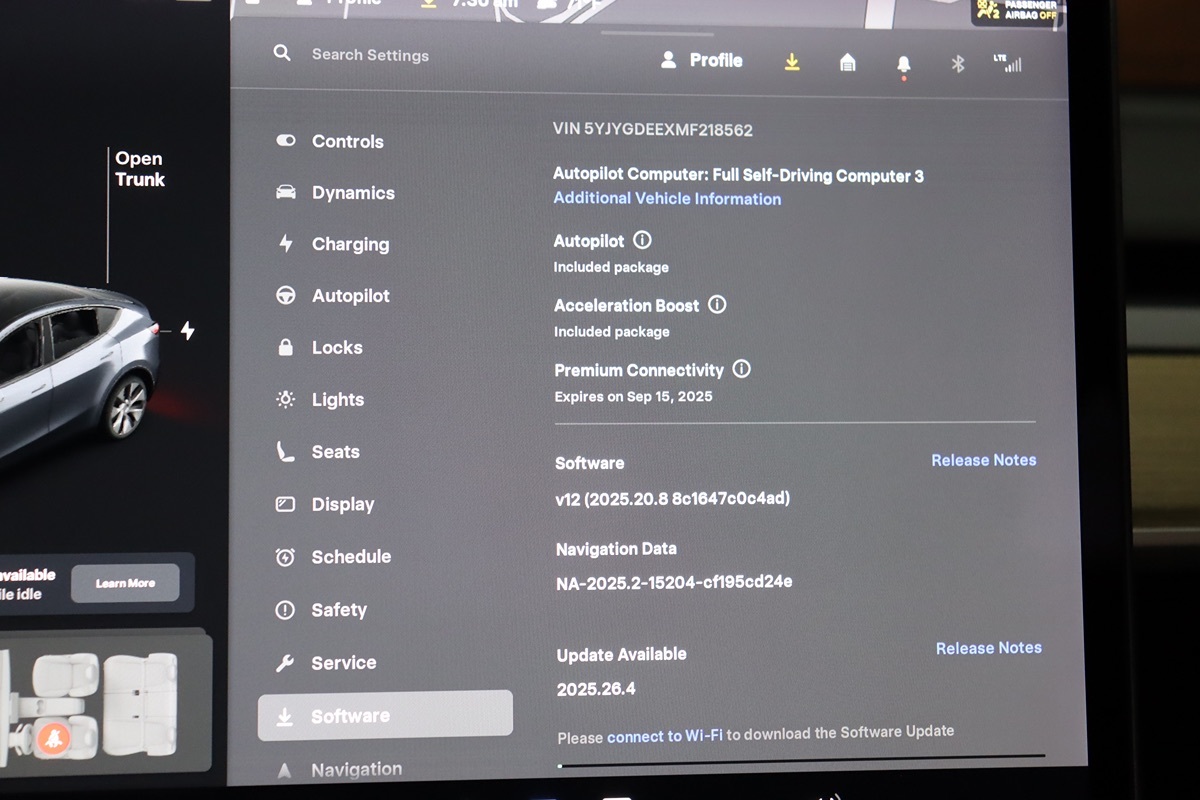Screen dimensions: 1200x800
Task: Click the yellow software download icon
Action: [792, 62]
